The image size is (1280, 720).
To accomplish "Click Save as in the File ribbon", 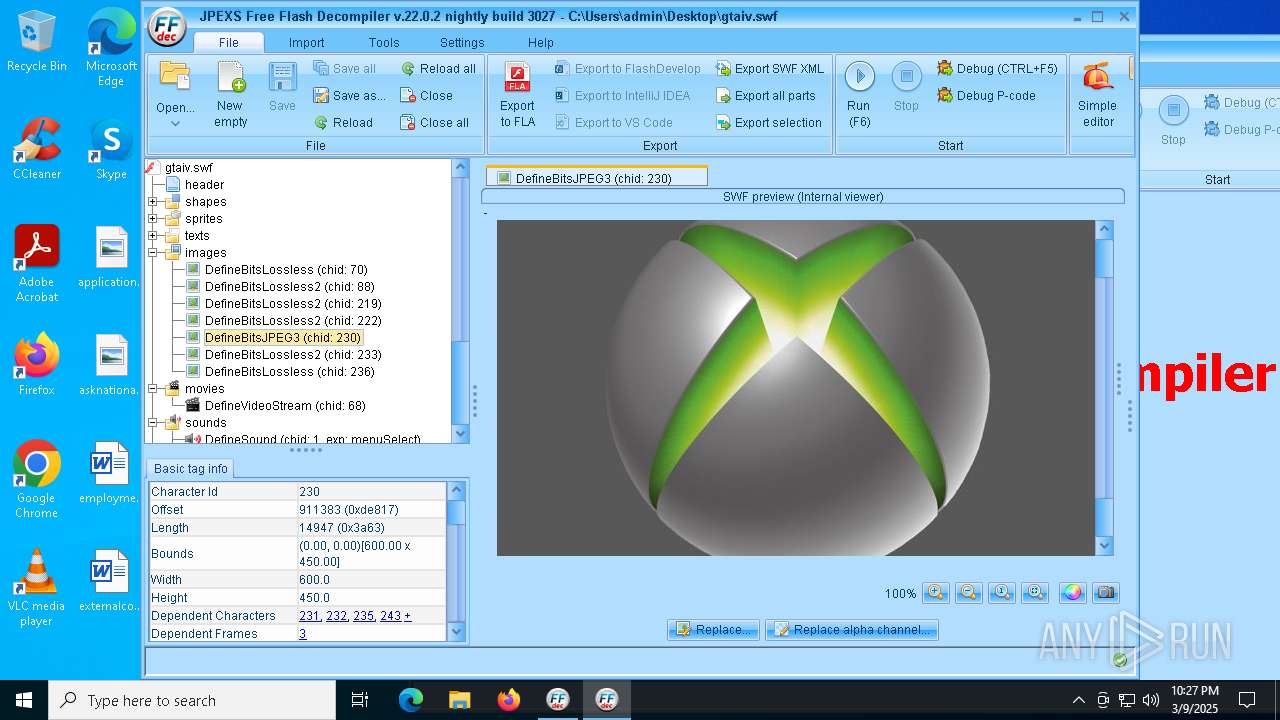I will coord(349,96).
